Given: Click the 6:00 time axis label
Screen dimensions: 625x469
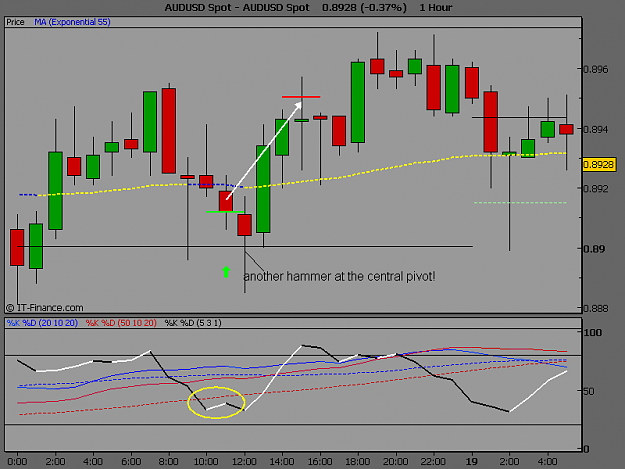Looking at the screenshot, I should coord(131,461).
